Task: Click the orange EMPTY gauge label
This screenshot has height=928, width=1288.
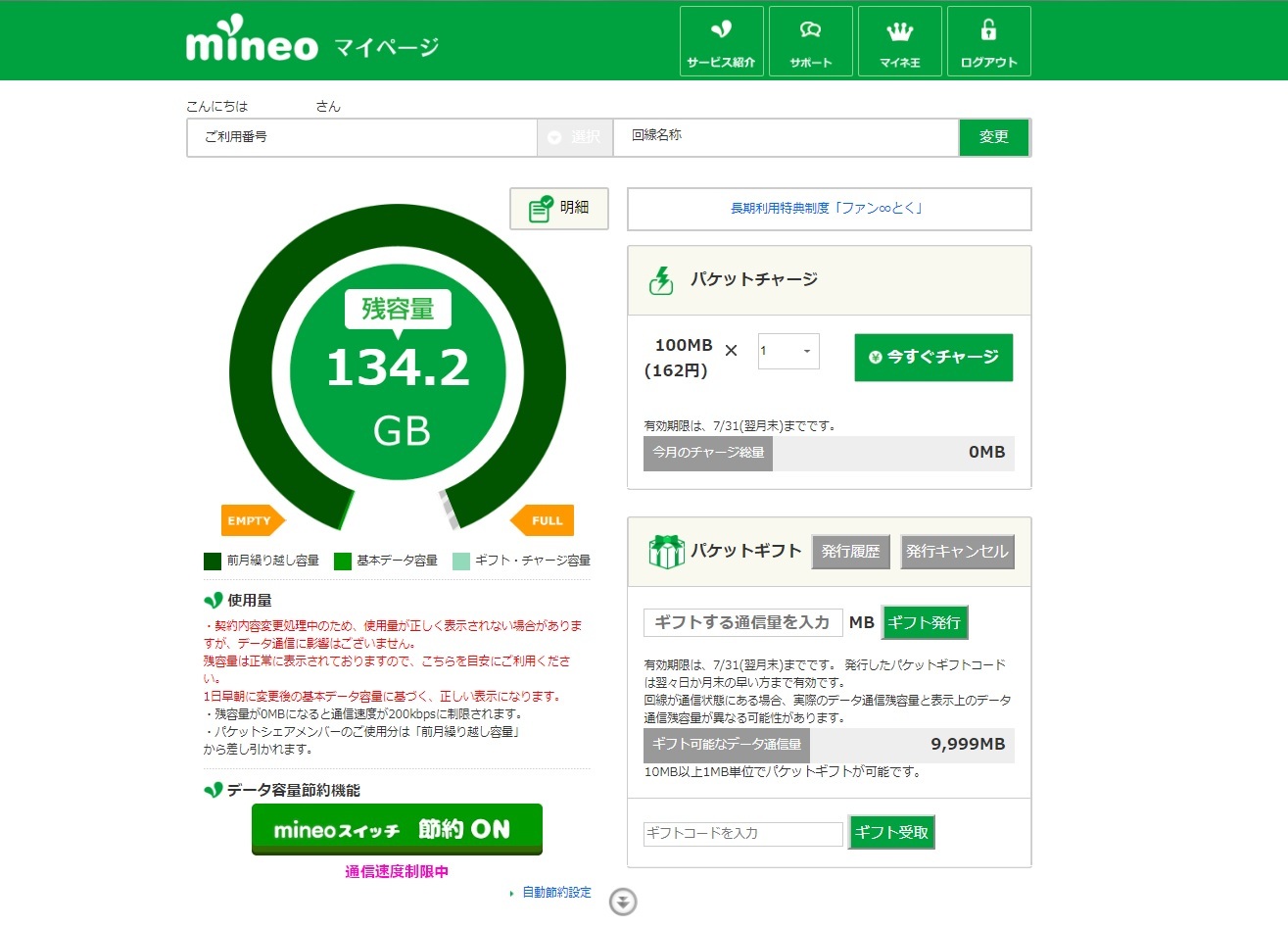Action: point(252,520)
